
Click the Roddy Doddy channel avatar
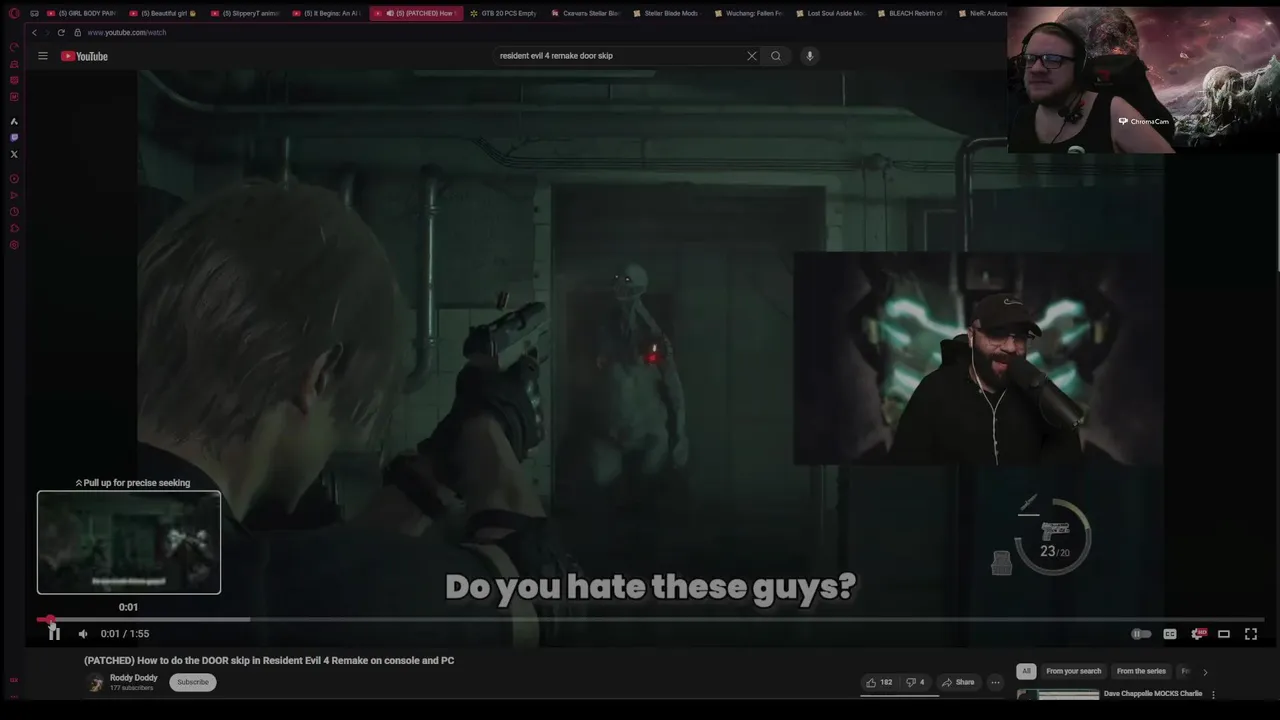coord(96,683)
